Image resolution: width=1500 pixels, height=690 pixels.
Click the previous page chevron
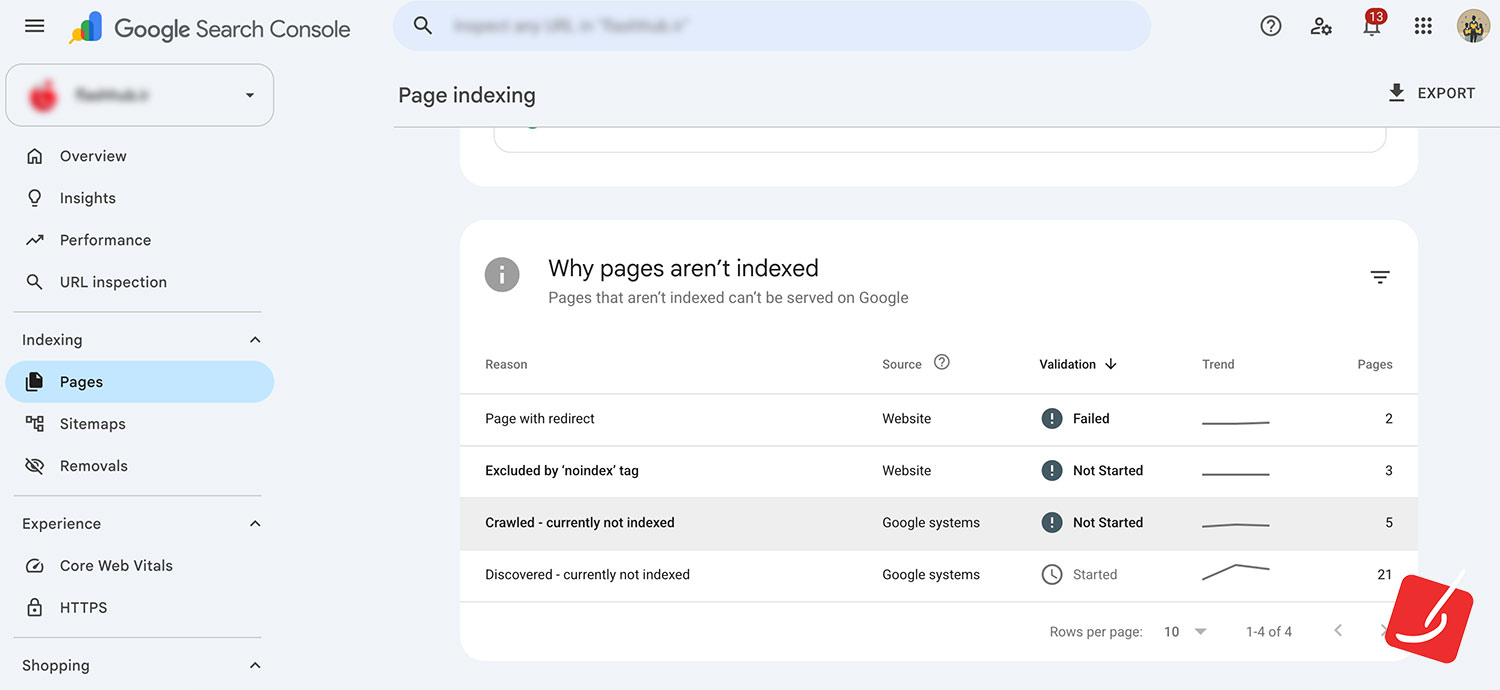pos(1338,630)
